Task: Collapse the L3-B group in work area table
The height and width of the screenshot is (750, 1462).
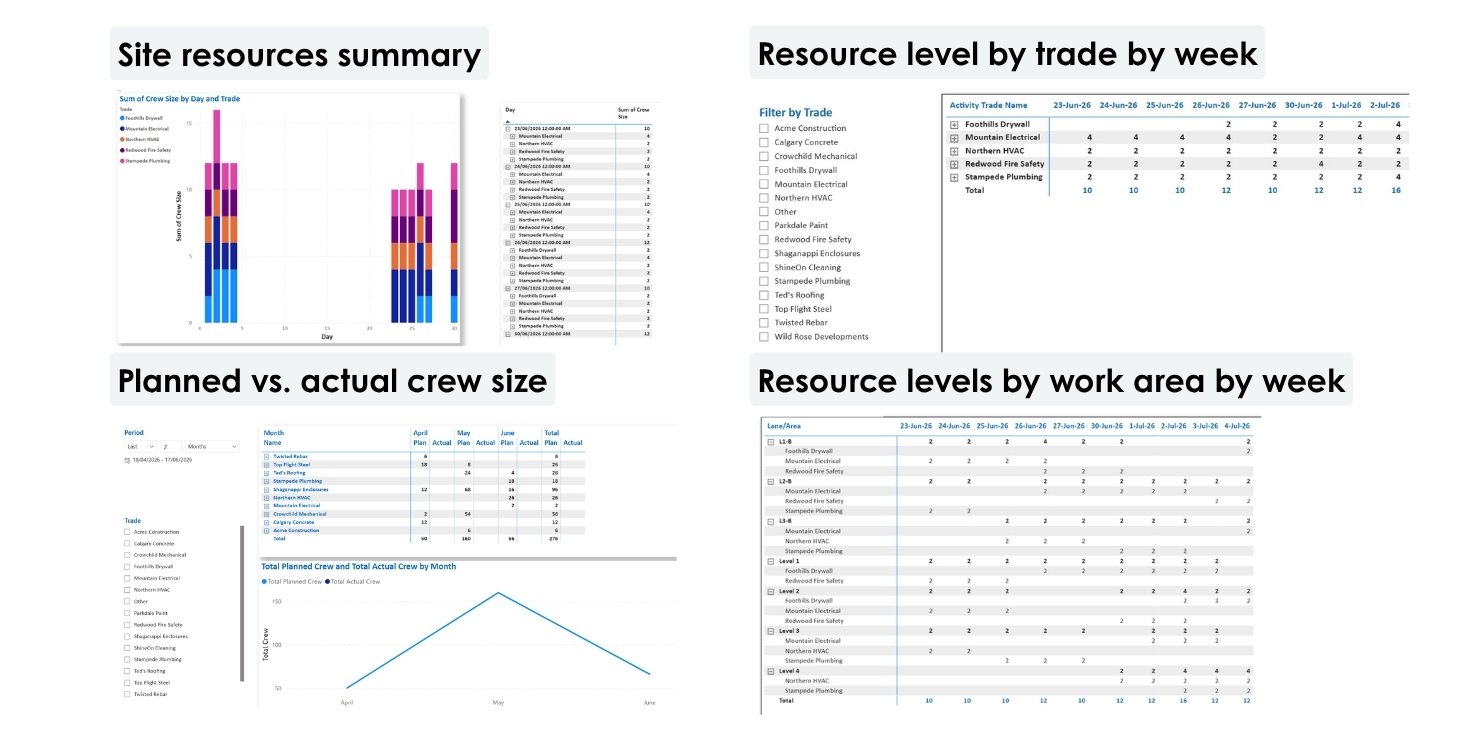Action: point(771,521)
